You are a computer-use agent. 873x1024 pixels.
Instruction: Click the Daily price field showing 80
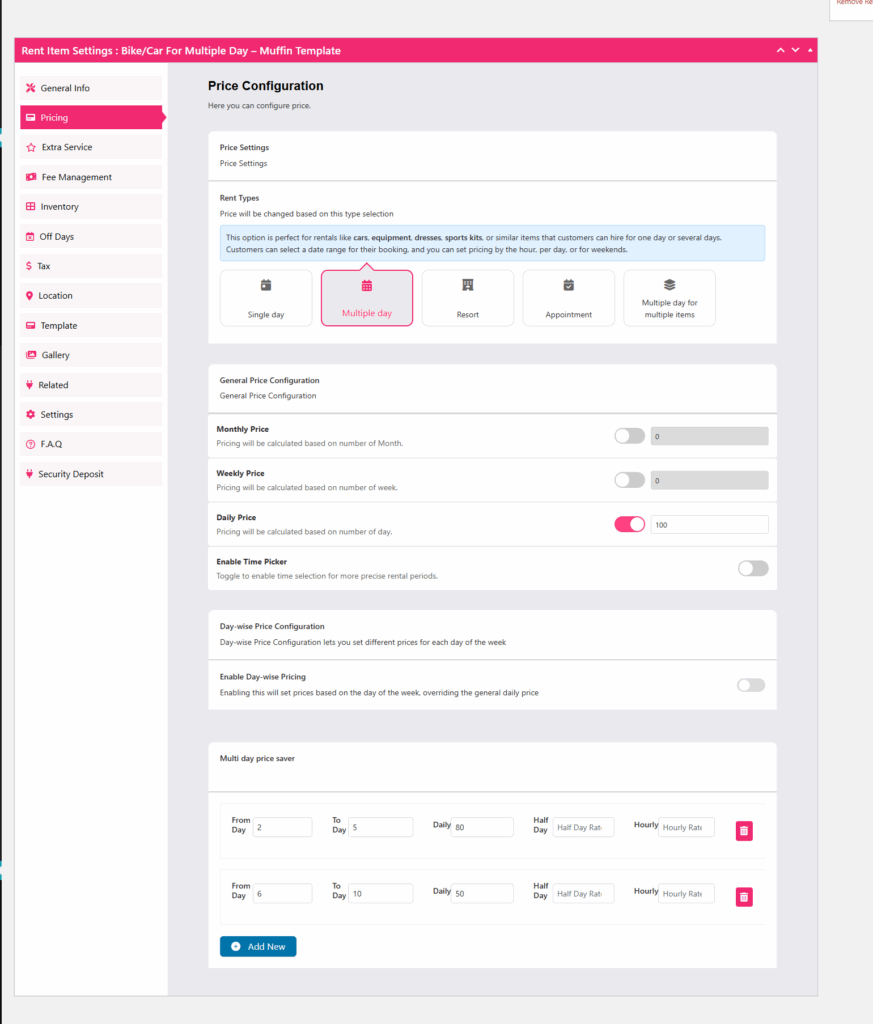coord(483,826)
